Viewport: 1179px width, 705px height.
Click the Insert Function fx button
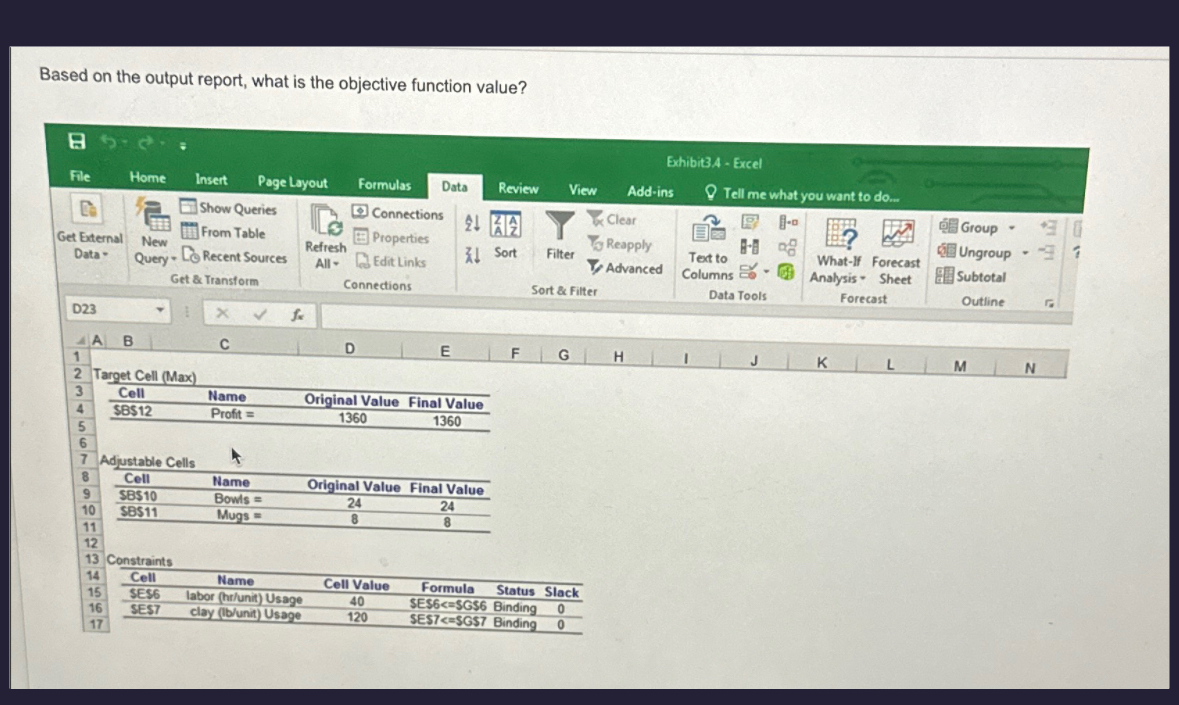point(298,316)
